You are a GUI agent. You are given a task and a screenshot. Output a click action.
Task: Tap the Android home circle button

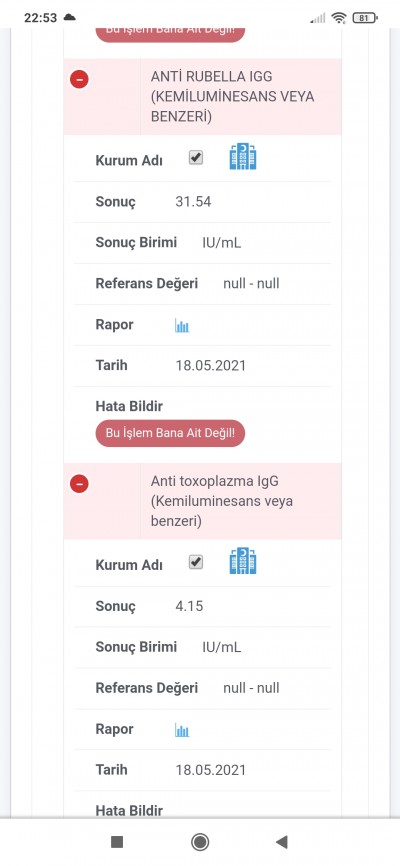200,842
